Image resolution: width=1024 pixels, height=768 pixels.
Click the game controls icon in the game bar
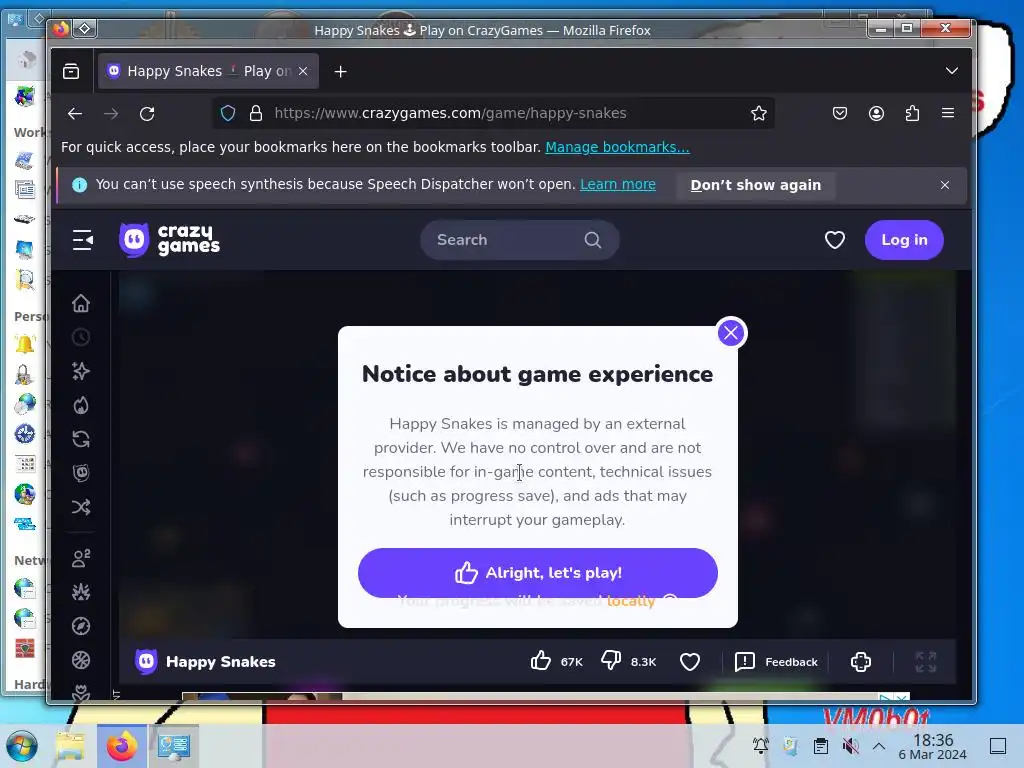click(x=861, y=662)
